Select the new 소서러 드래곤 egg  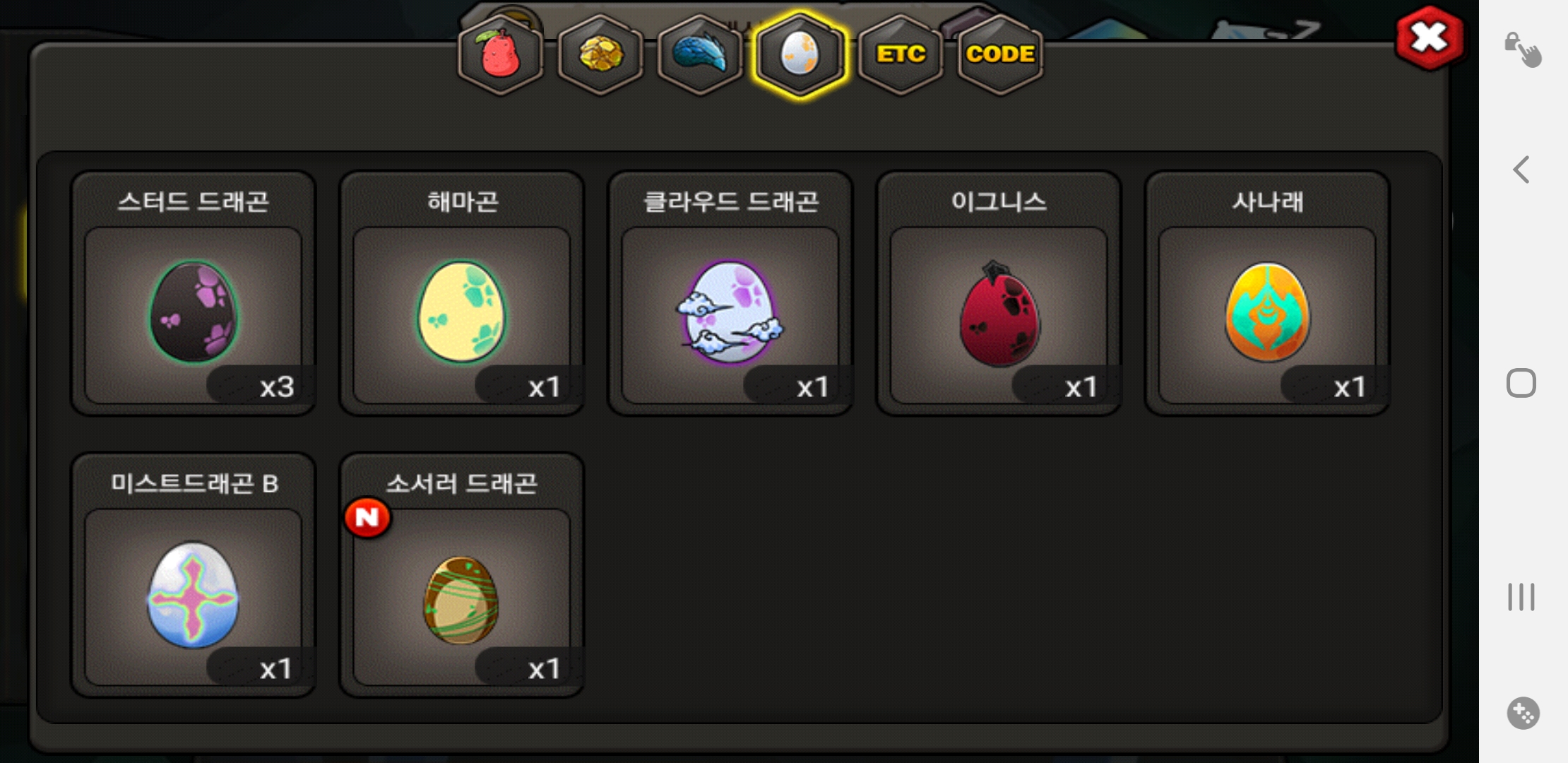(462, 575)
